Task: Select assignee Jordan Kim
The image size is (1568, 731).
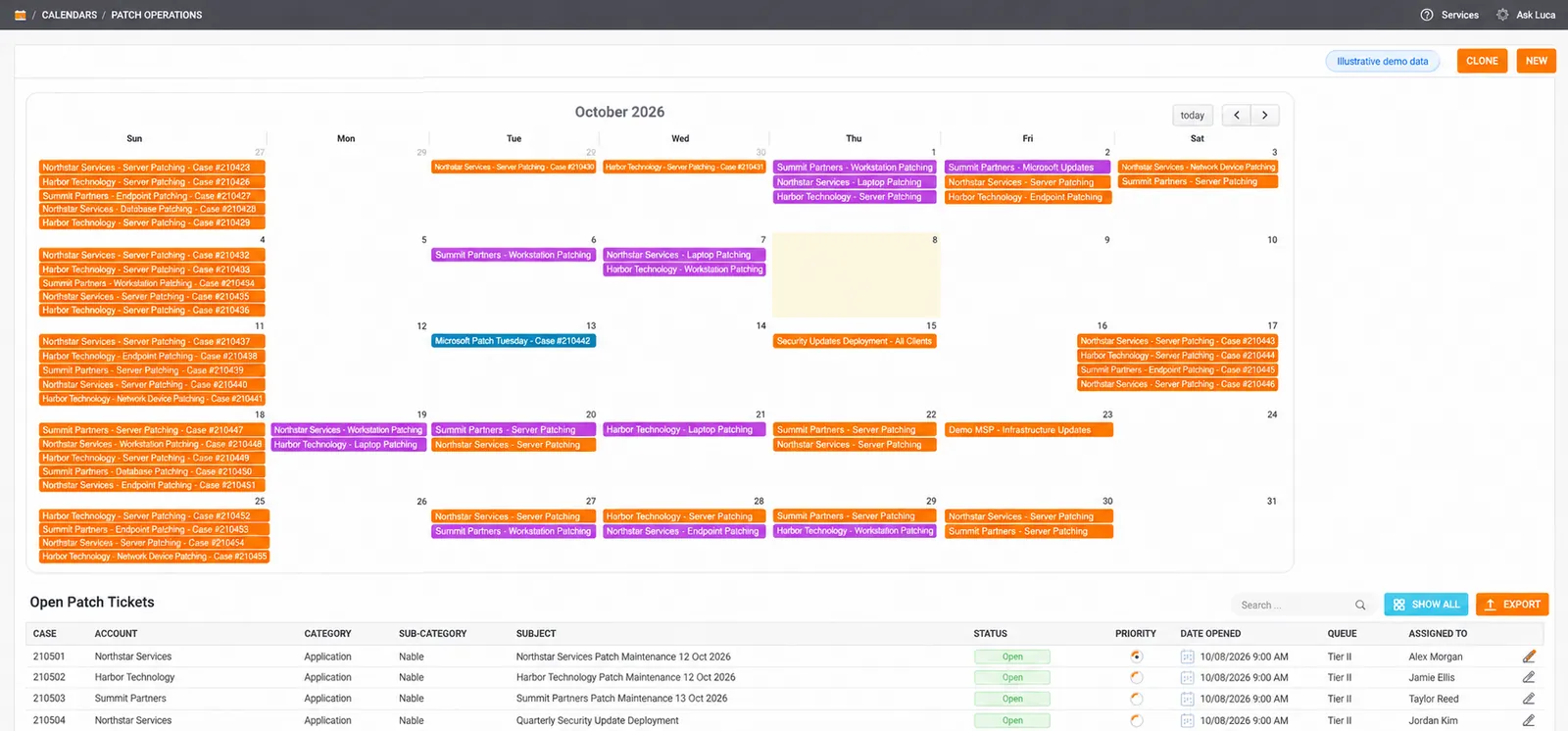Action: click(x=1433, y=720)
